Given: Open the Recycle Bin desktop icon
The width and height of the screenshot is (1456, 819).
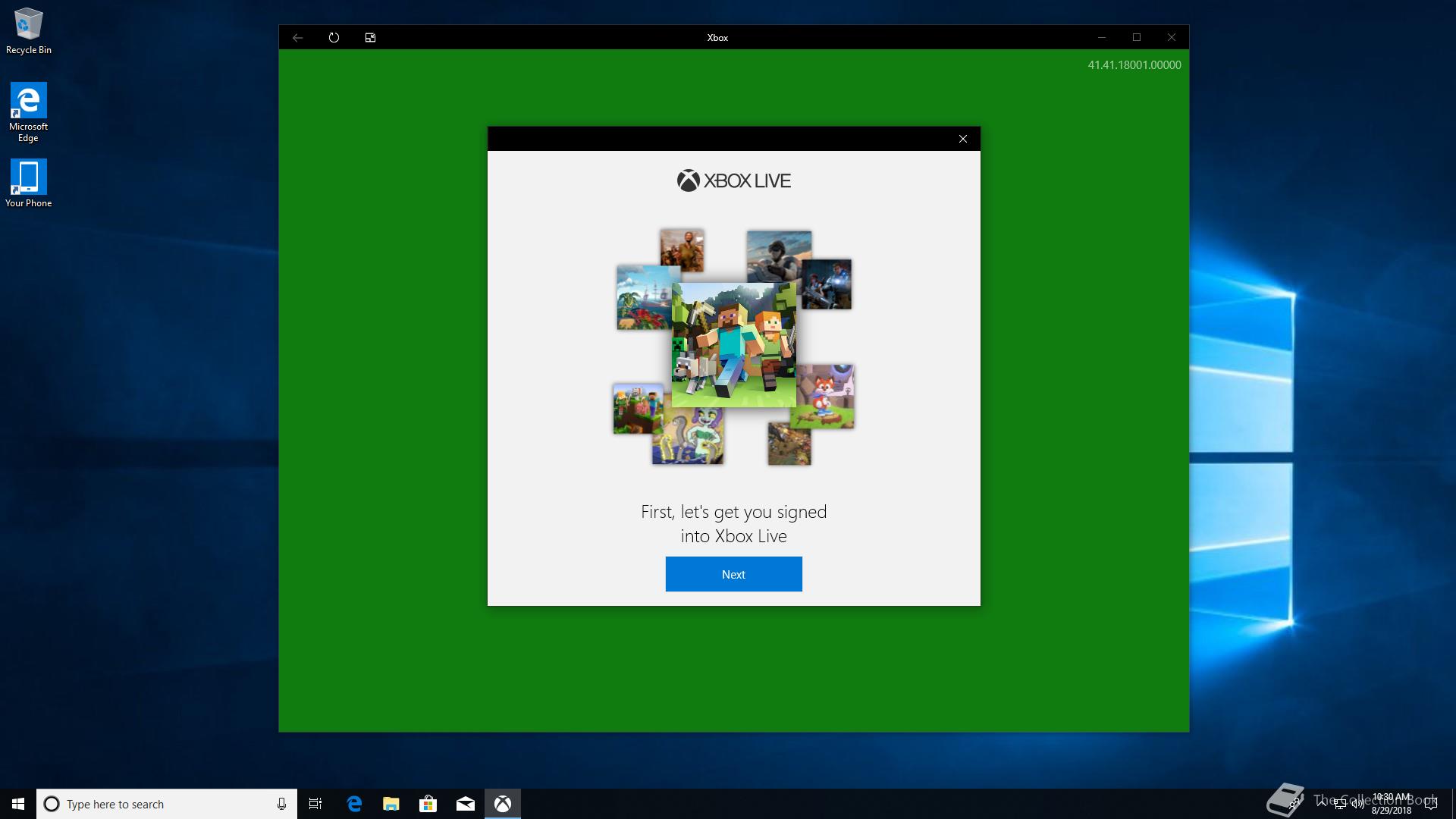Looking at the screenshot, I should 29,32.
